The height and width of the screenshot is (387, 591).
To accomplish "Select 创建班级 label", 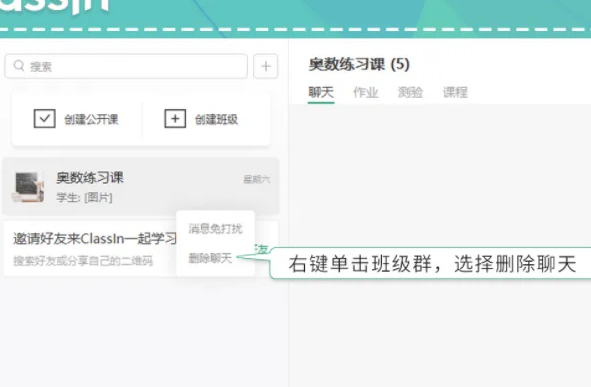I will (216, 119).
